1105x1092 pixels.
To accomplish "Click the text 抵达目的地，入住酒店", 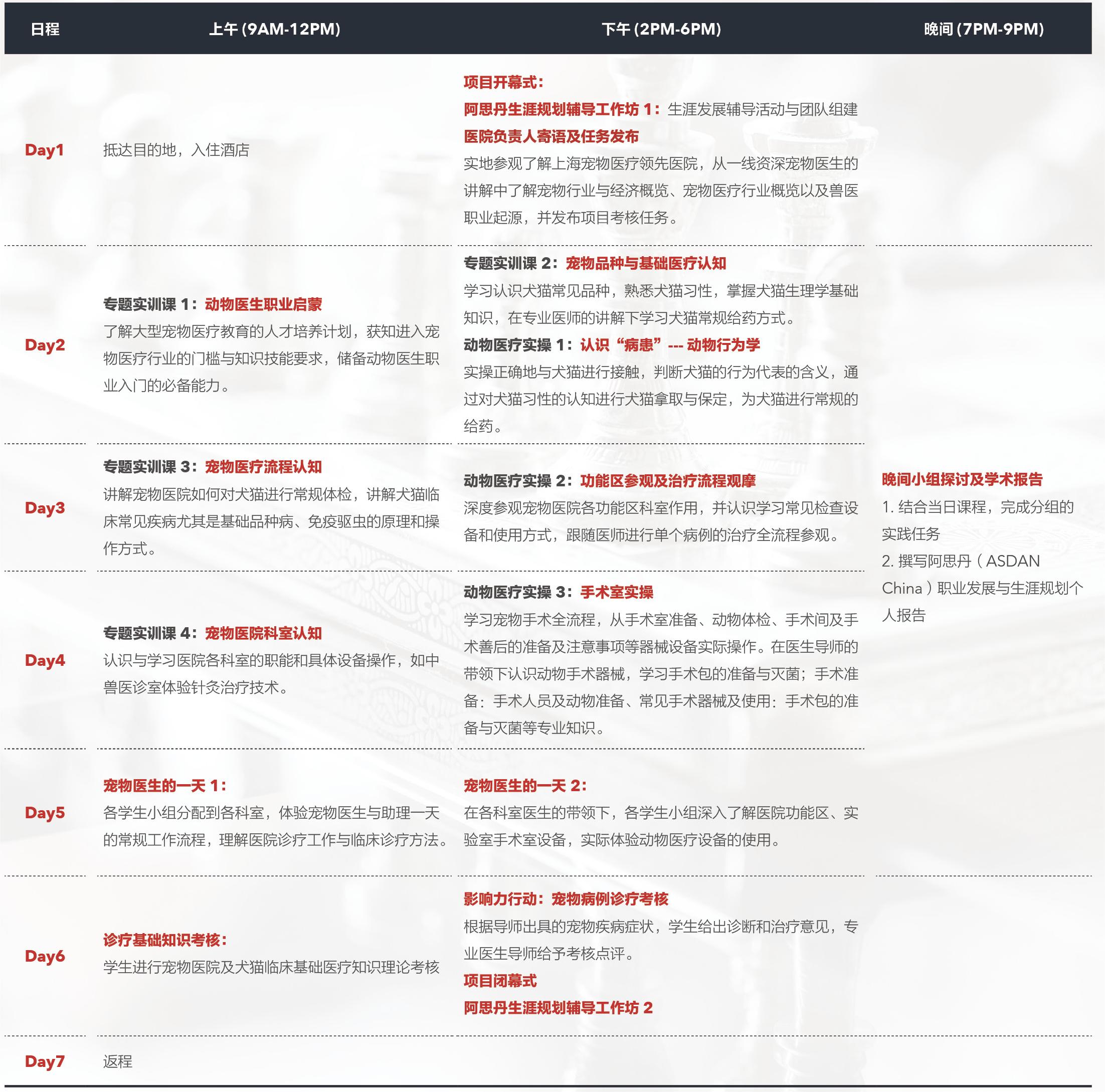I will (176, 150).
